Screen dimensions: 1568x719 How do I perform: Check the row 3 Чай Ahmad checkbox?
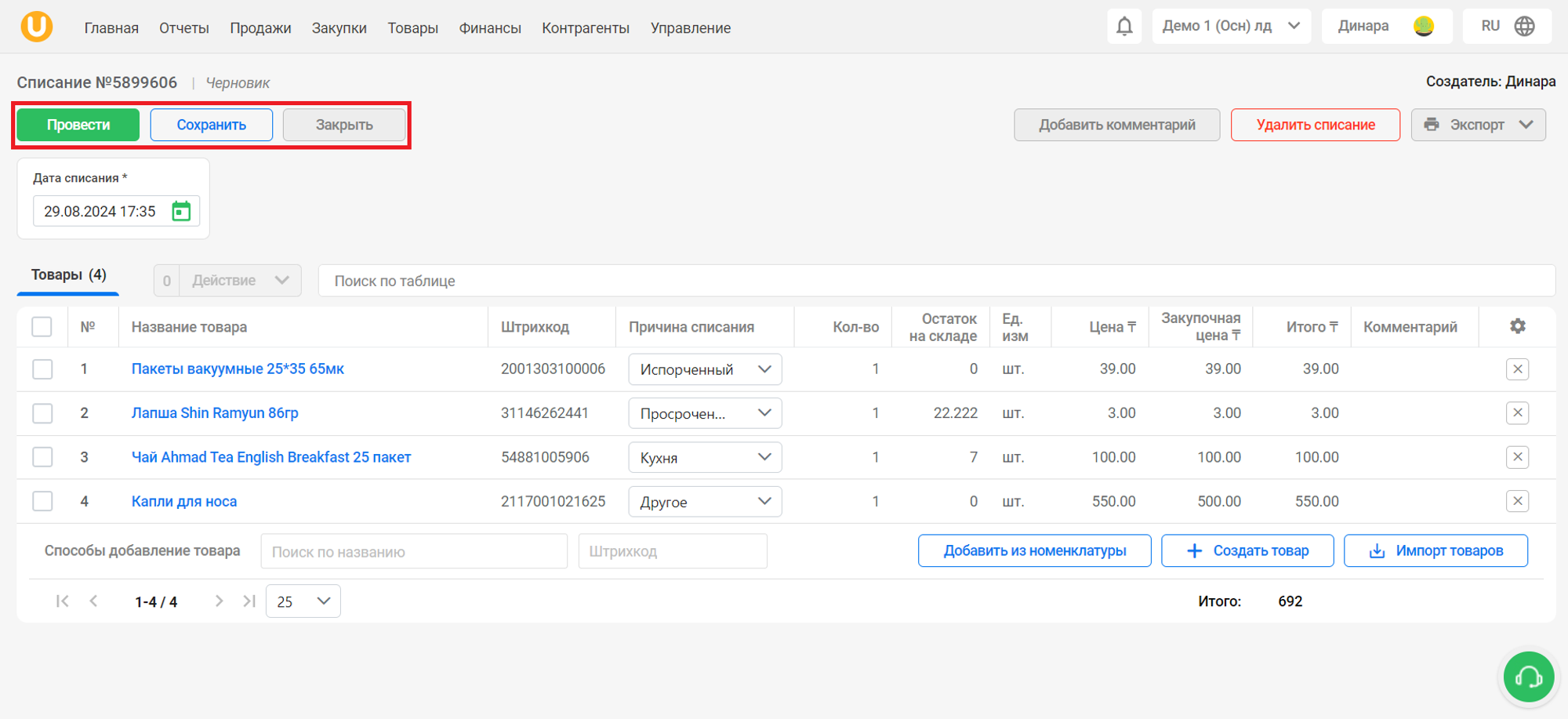tap(42, 457)
